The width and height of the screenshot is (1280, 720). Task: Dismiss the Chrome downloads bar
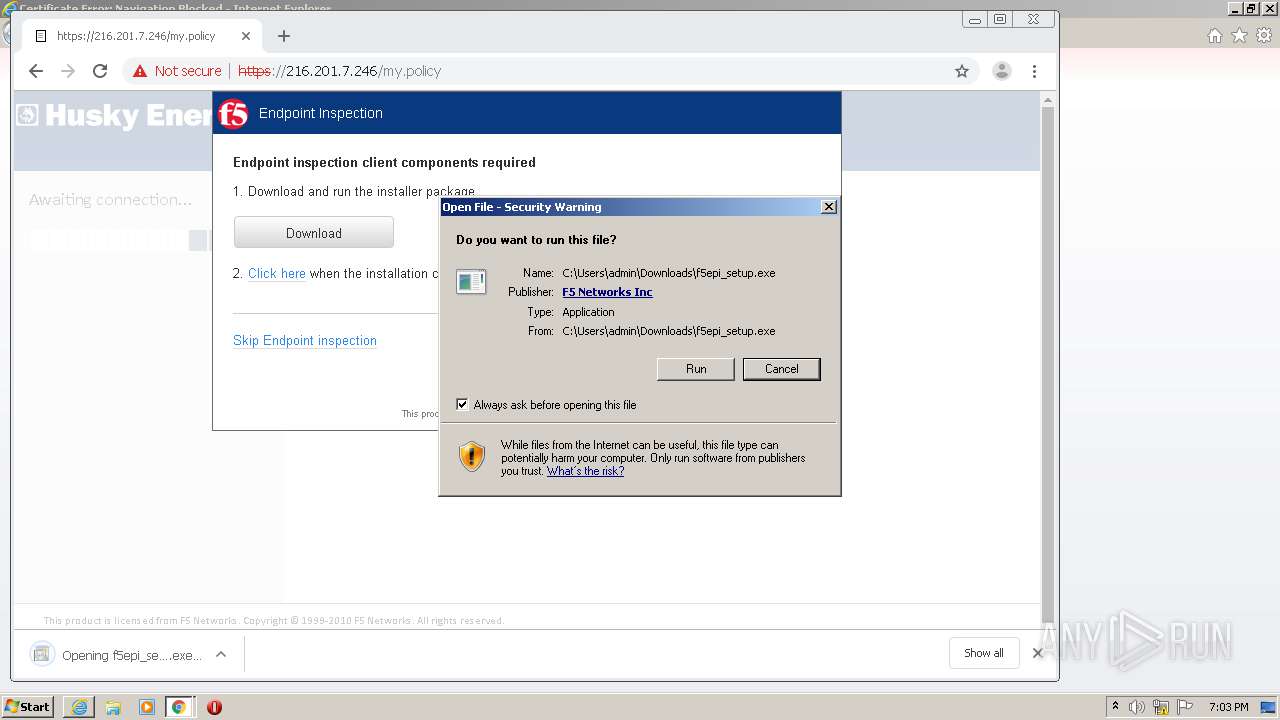point(1038,653)
